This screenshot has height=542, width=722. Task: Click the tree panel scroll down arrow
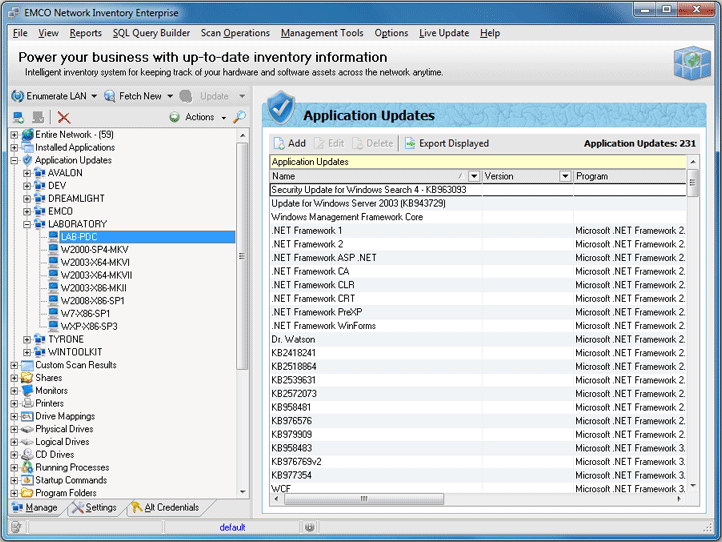[243, 492]
